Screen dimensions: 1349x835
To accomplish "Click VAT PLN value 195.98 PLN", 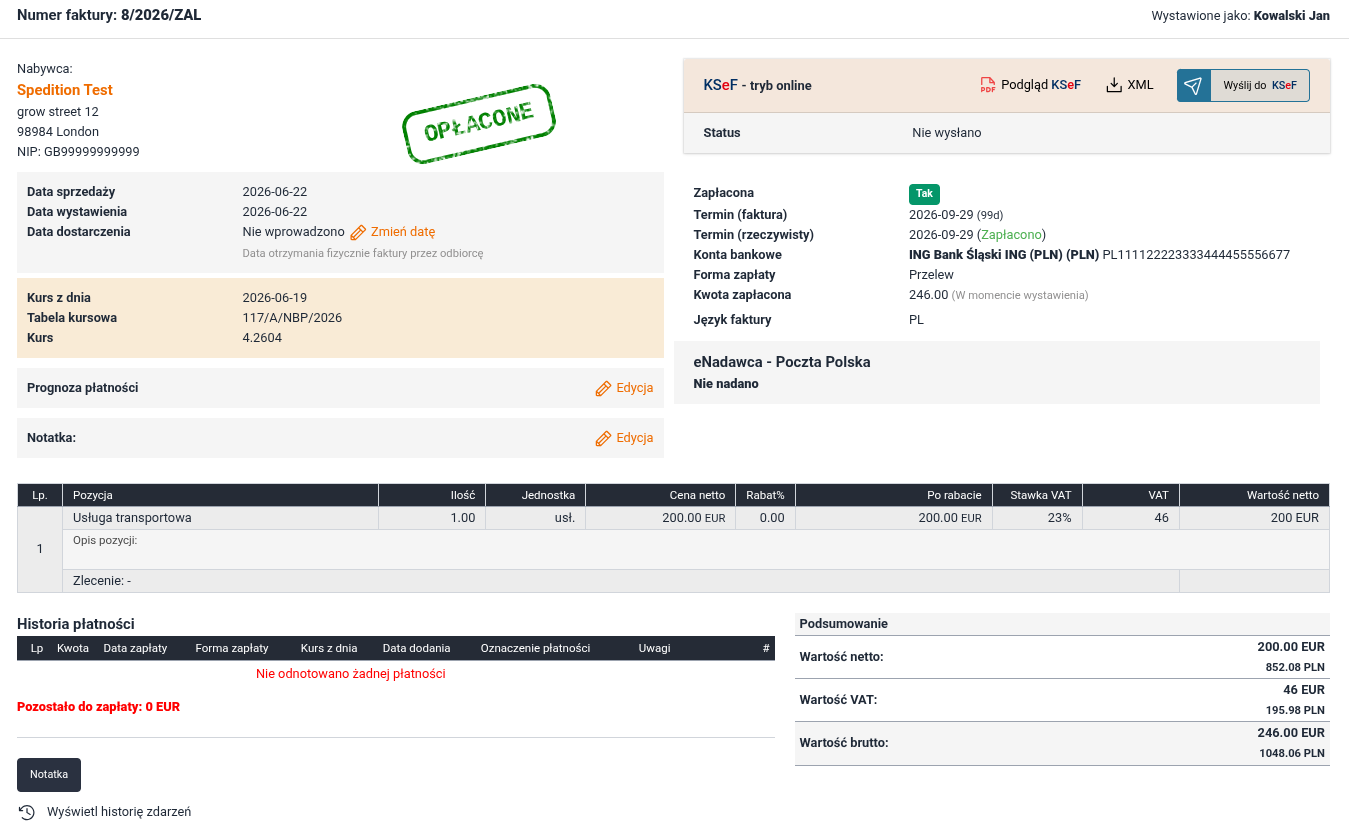I will click(1295, 710).
